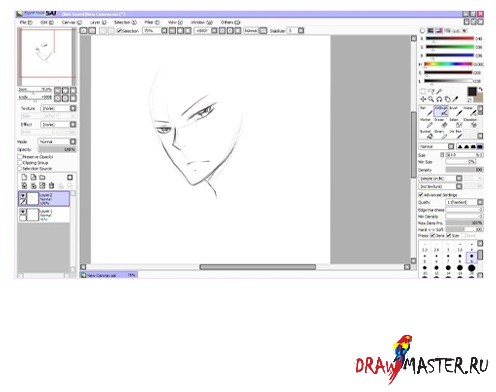
Task: Toggle the Selection checkbox in toolbar
Action: click(119, 31)
